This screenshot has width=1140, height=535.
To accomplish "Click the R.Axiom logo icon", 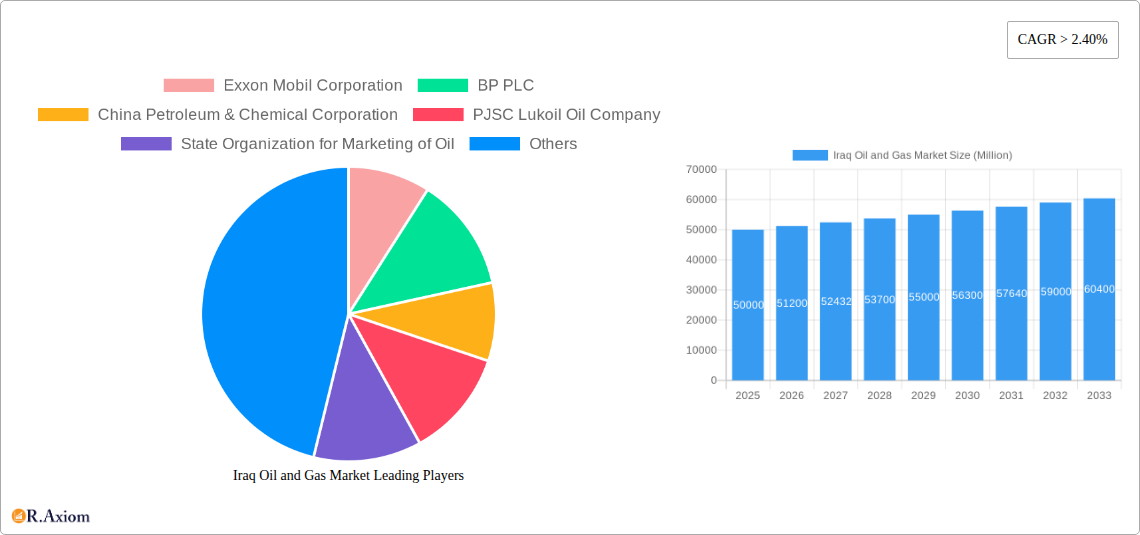I will [x=19, y=516].
